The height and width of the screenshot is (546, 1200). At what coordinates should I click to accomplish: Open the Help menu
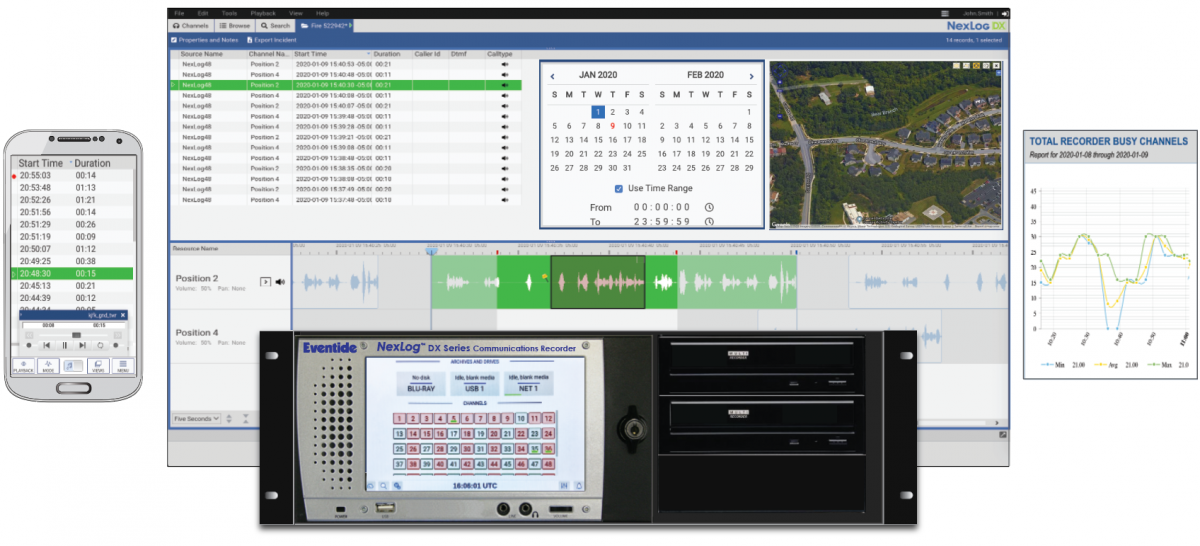click(x=322, y=13)
